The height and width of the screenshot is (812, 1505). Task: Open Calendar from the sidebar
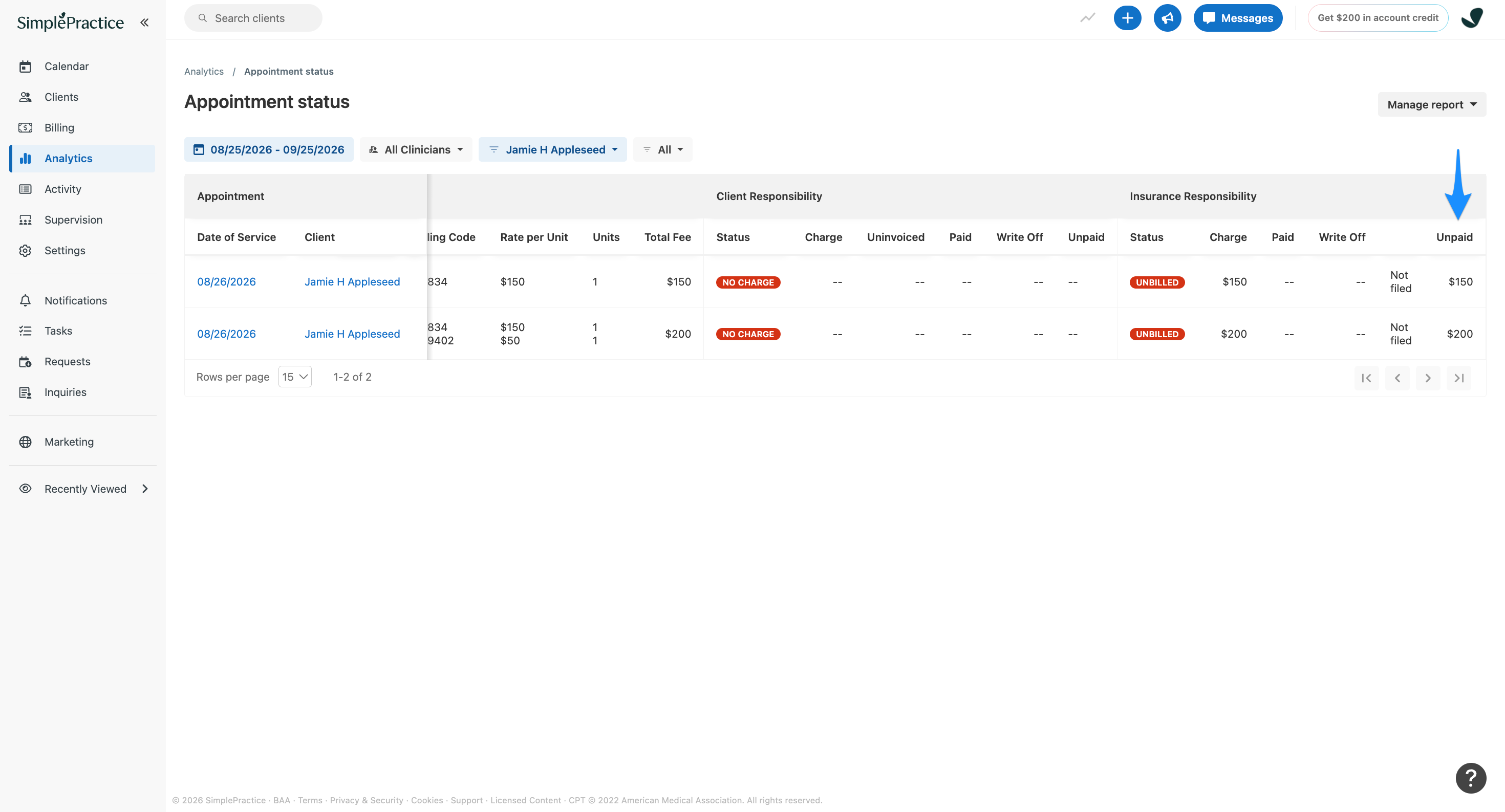point(82,67)
